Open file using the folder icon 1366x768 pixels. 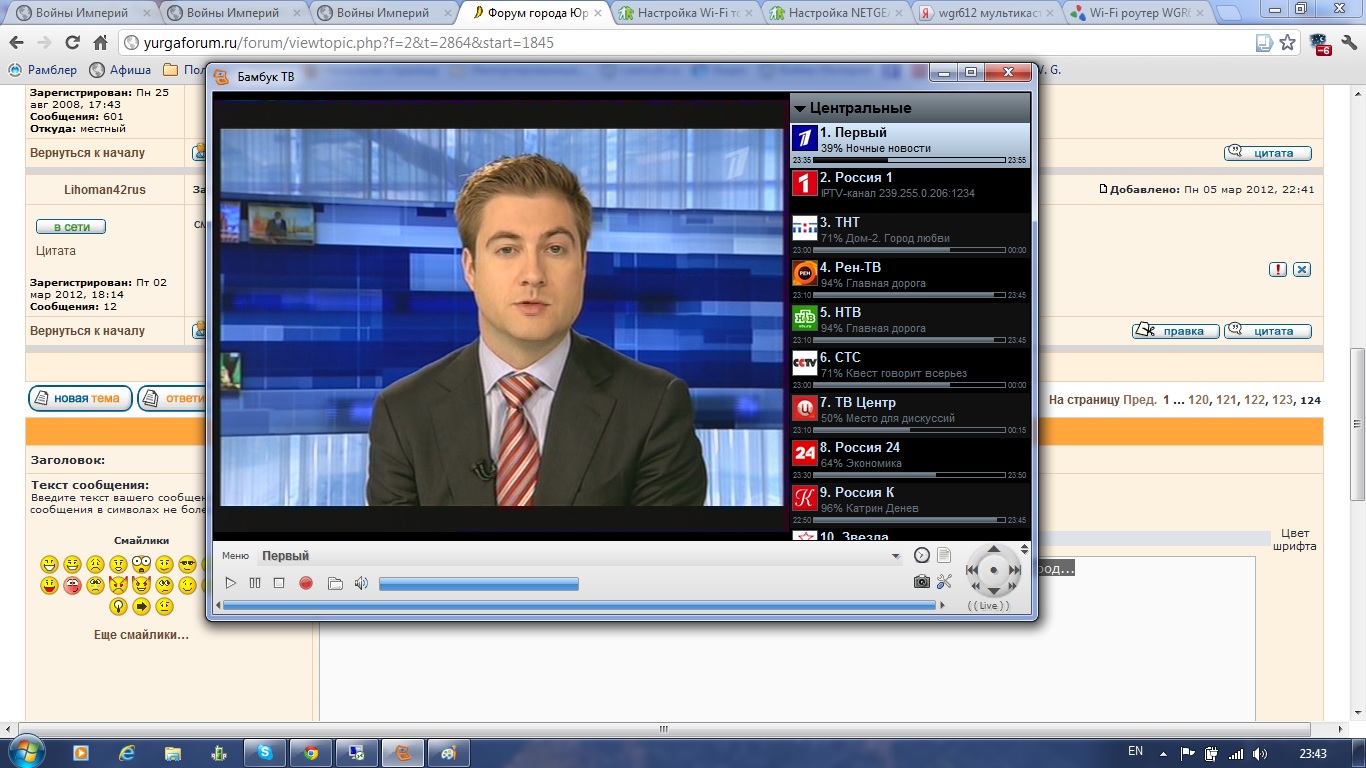335,583
